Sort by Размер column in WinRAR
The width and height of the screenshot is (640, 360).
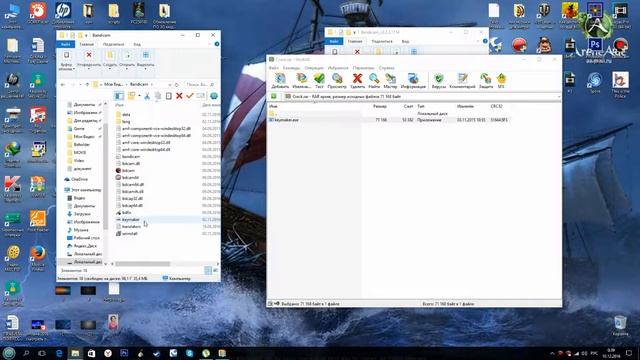point(380,106)
